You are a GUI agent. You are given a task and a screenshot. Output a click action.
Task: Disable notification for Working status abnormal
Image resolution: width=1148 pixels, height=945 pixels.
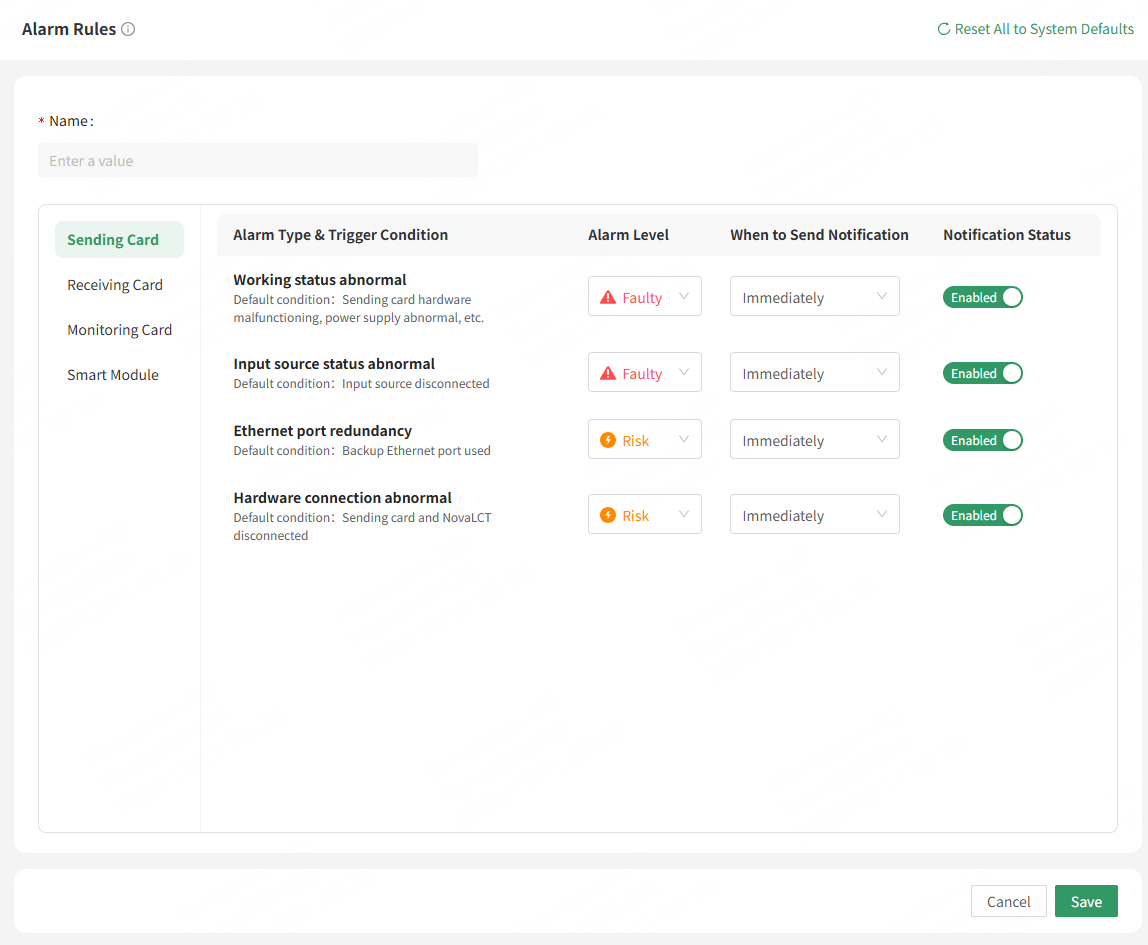pos(982,297)
